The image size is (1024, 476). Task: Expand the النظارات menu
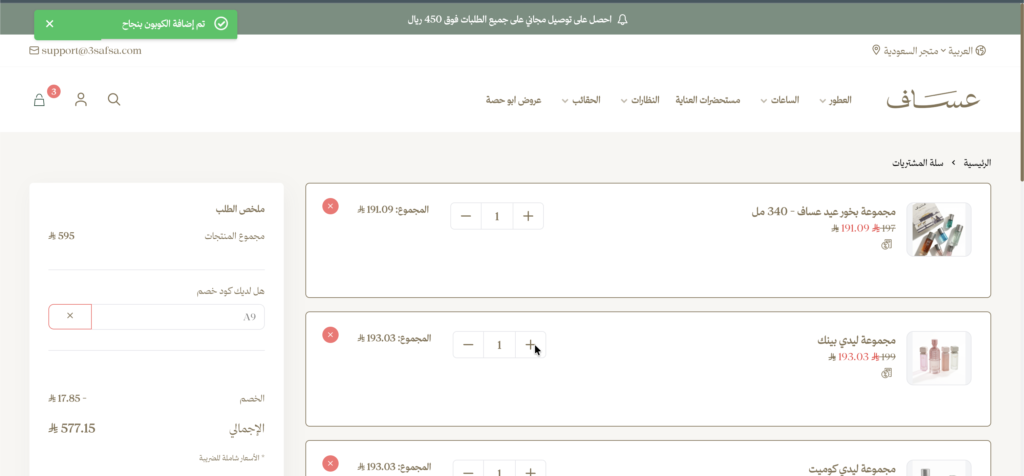(640, 100)
